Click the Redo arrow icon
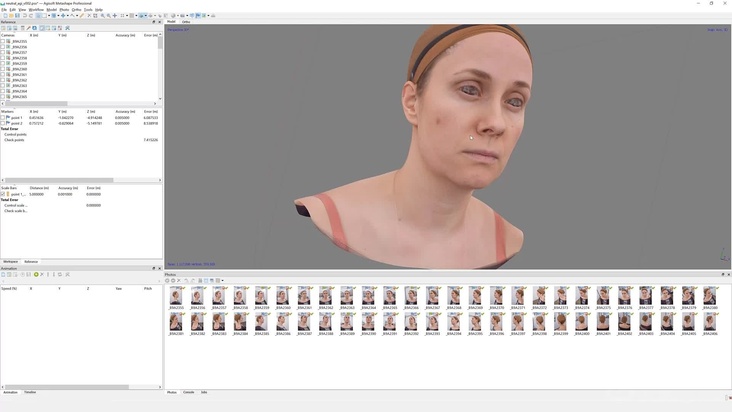 click(x=31, y=15)
